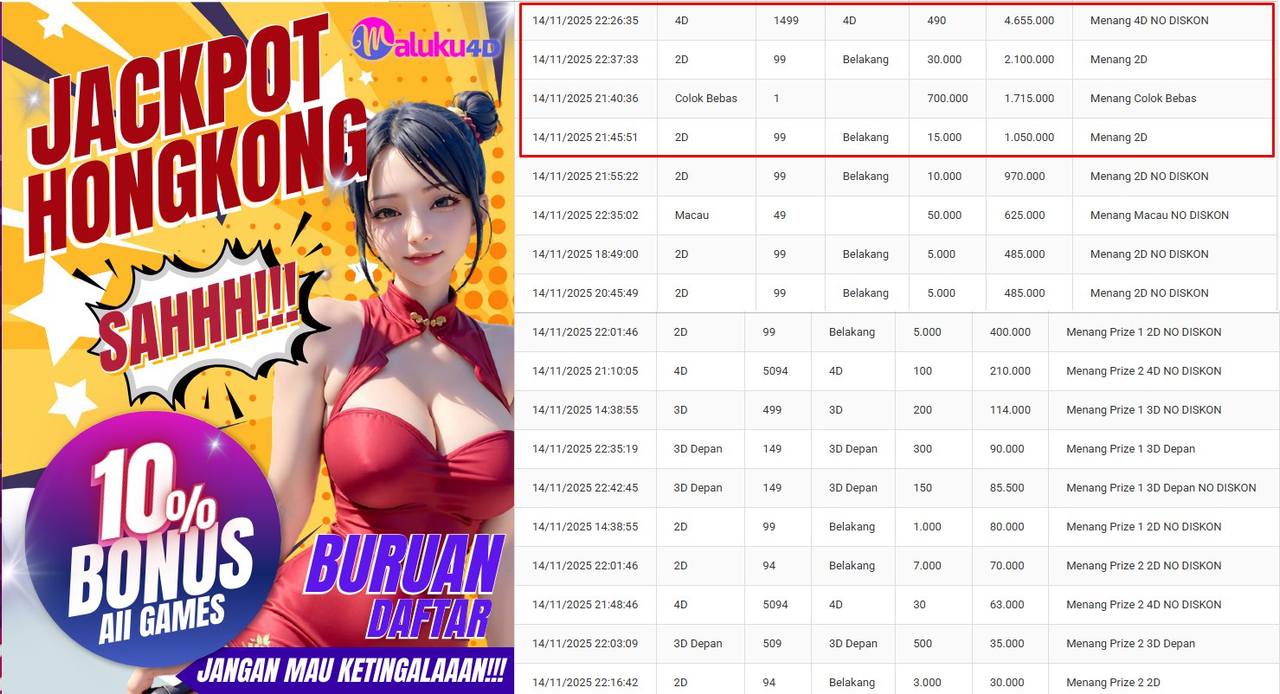Select timestamp 14/11/2025 21:40:36
The height and width of the screenshot is (694, 1280).
585,98
